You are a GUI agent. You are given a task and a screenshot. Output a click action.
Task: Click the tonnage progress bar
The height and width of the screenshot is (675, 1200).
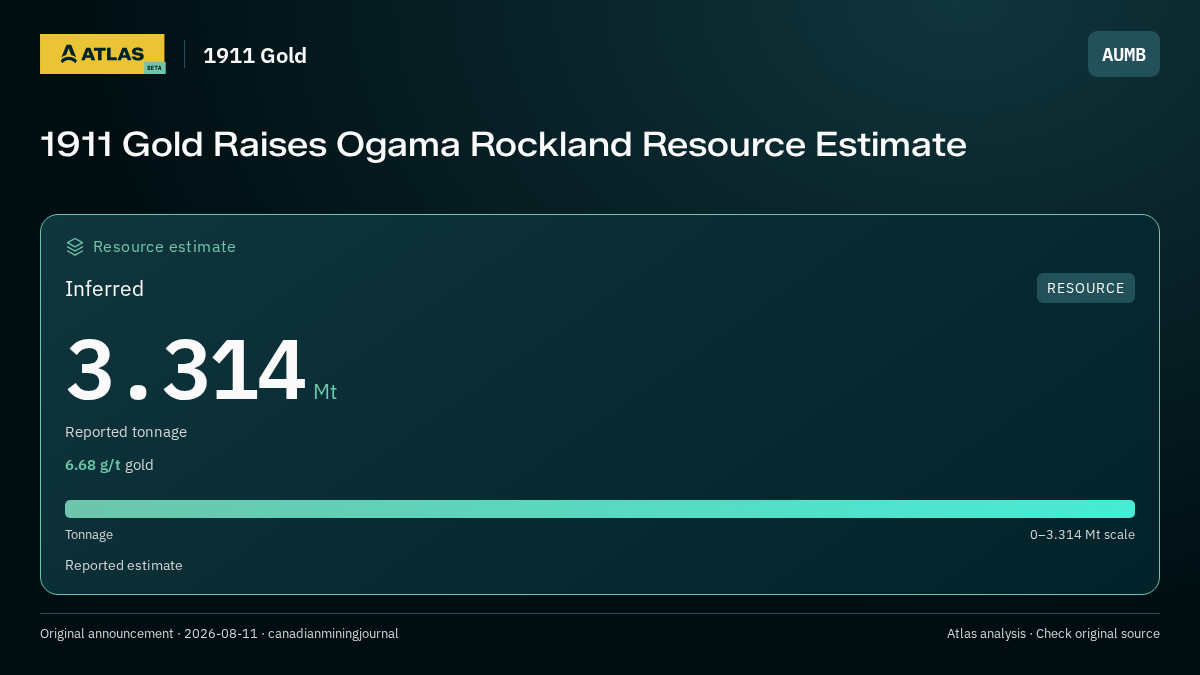pyautogui.click(x=600, y=509)
